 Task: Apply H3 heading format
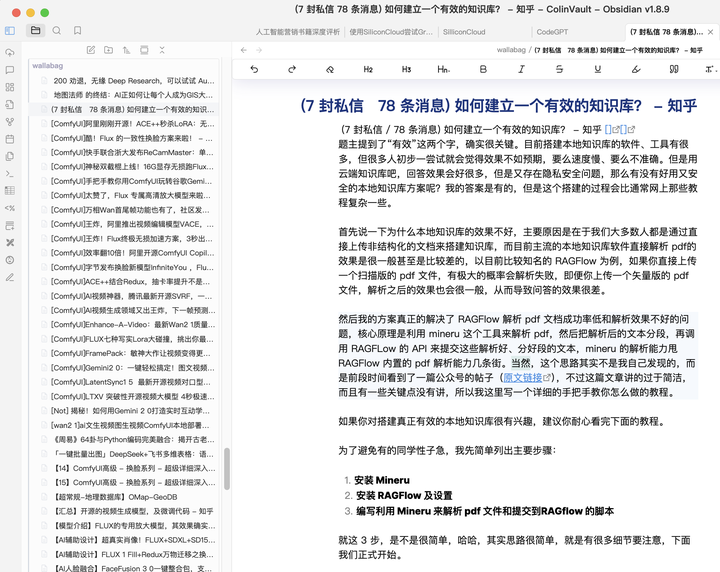point(406,69)
